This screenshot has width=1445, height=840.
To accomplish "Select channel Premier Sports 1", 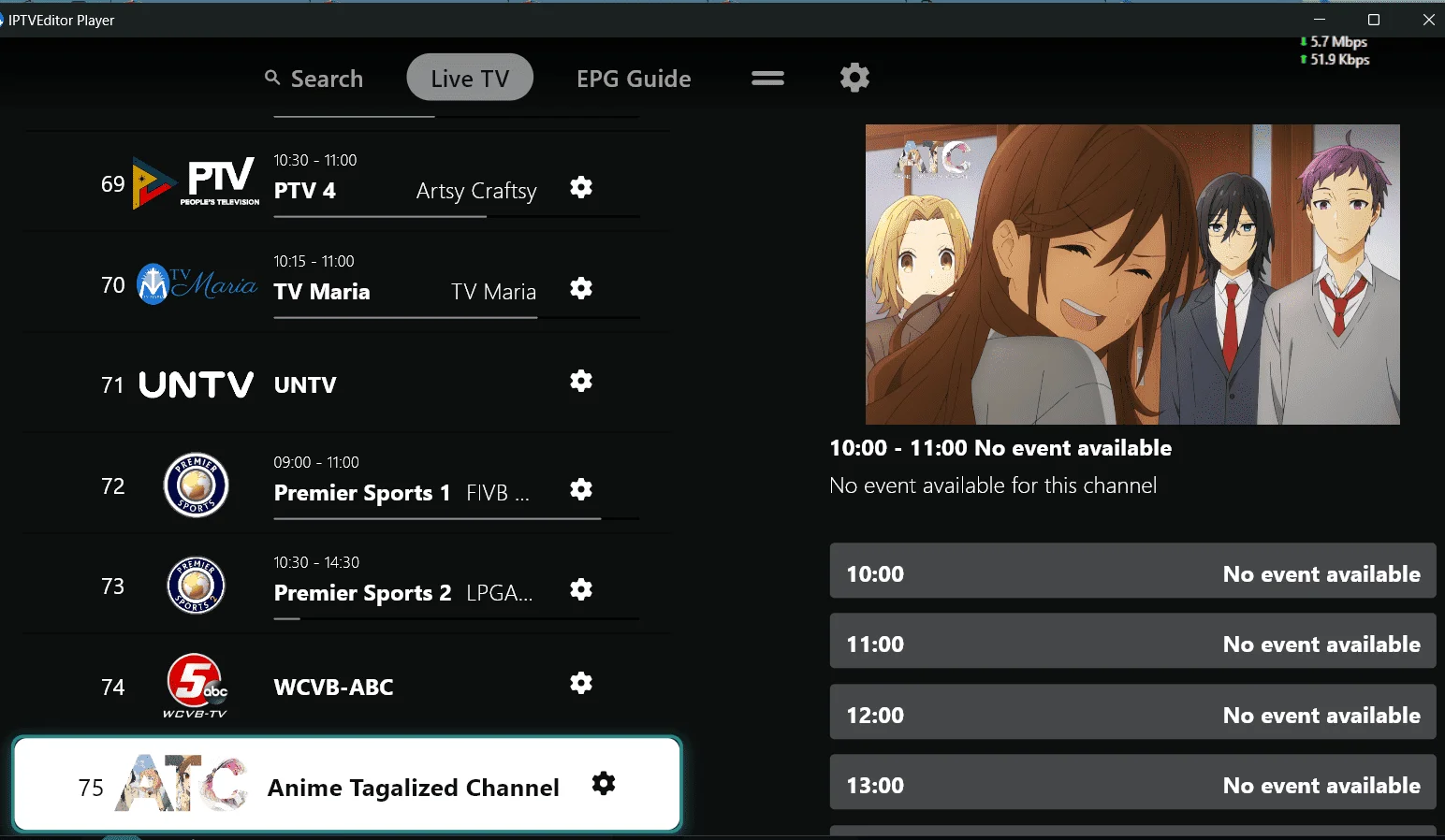I will (362, 493).
